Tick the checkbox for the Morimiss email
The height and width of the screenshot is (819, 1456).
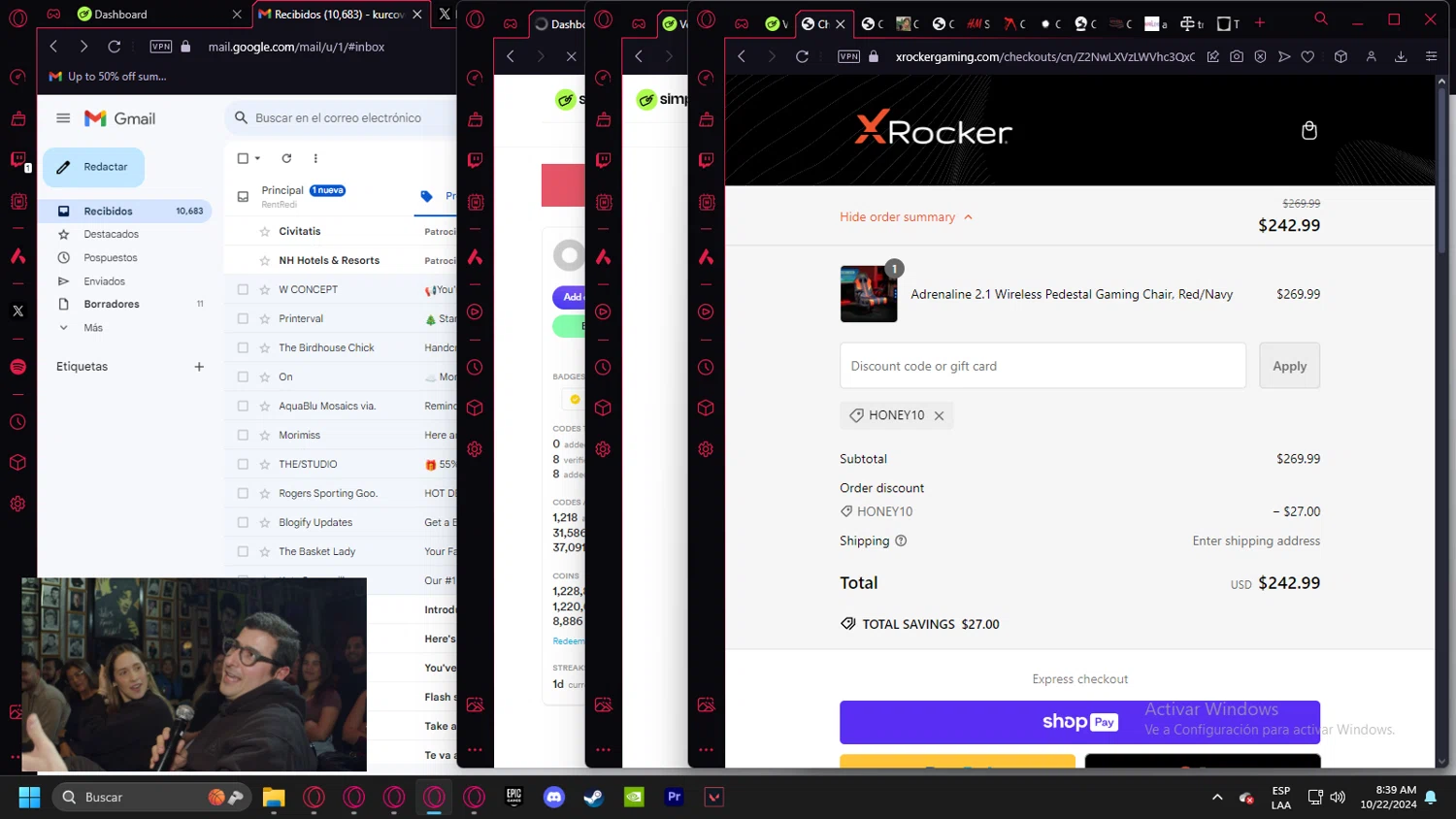pos(243,435)
